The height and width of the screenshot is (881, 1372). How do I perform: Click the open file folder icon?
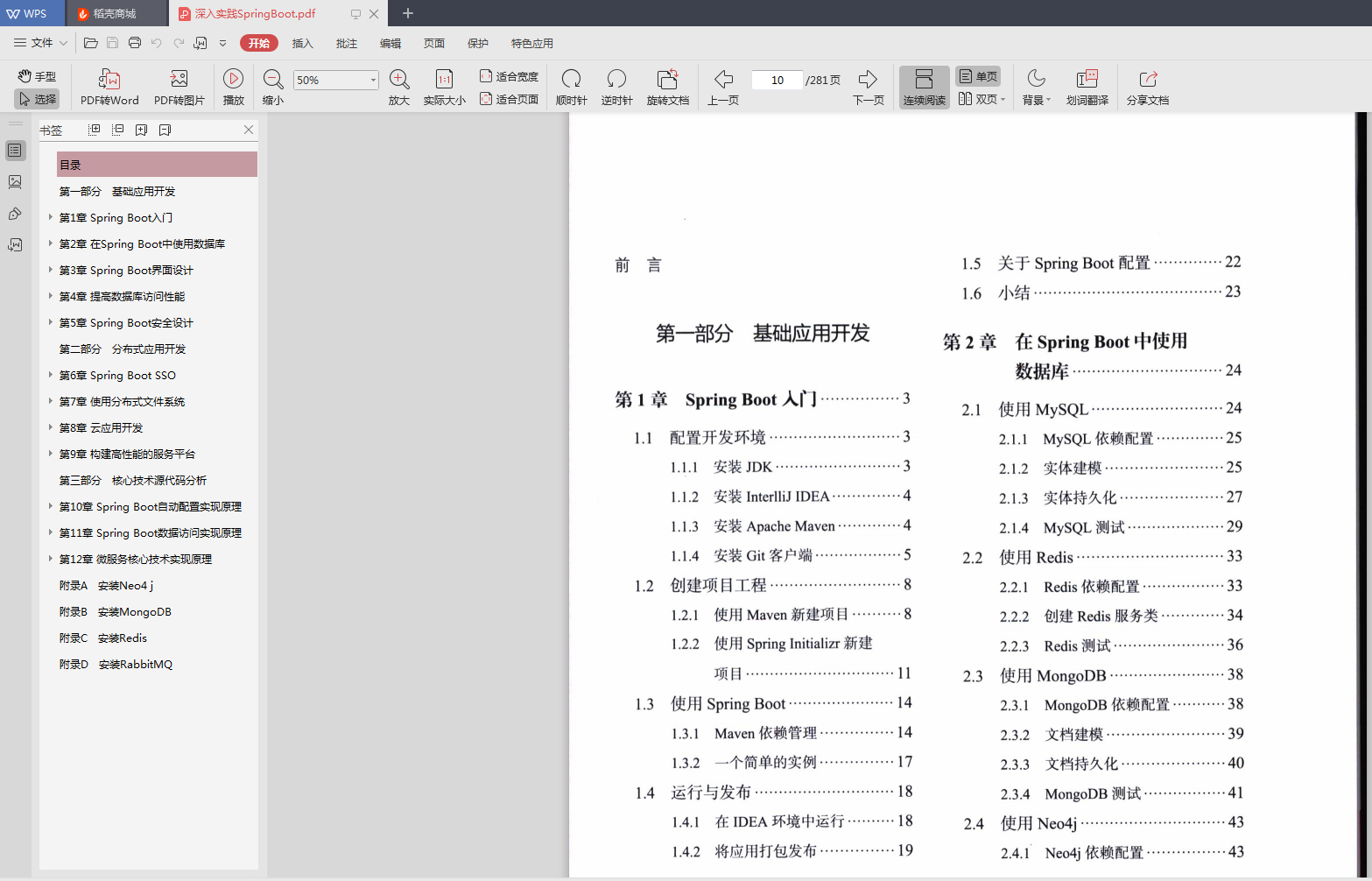[90, 43]
